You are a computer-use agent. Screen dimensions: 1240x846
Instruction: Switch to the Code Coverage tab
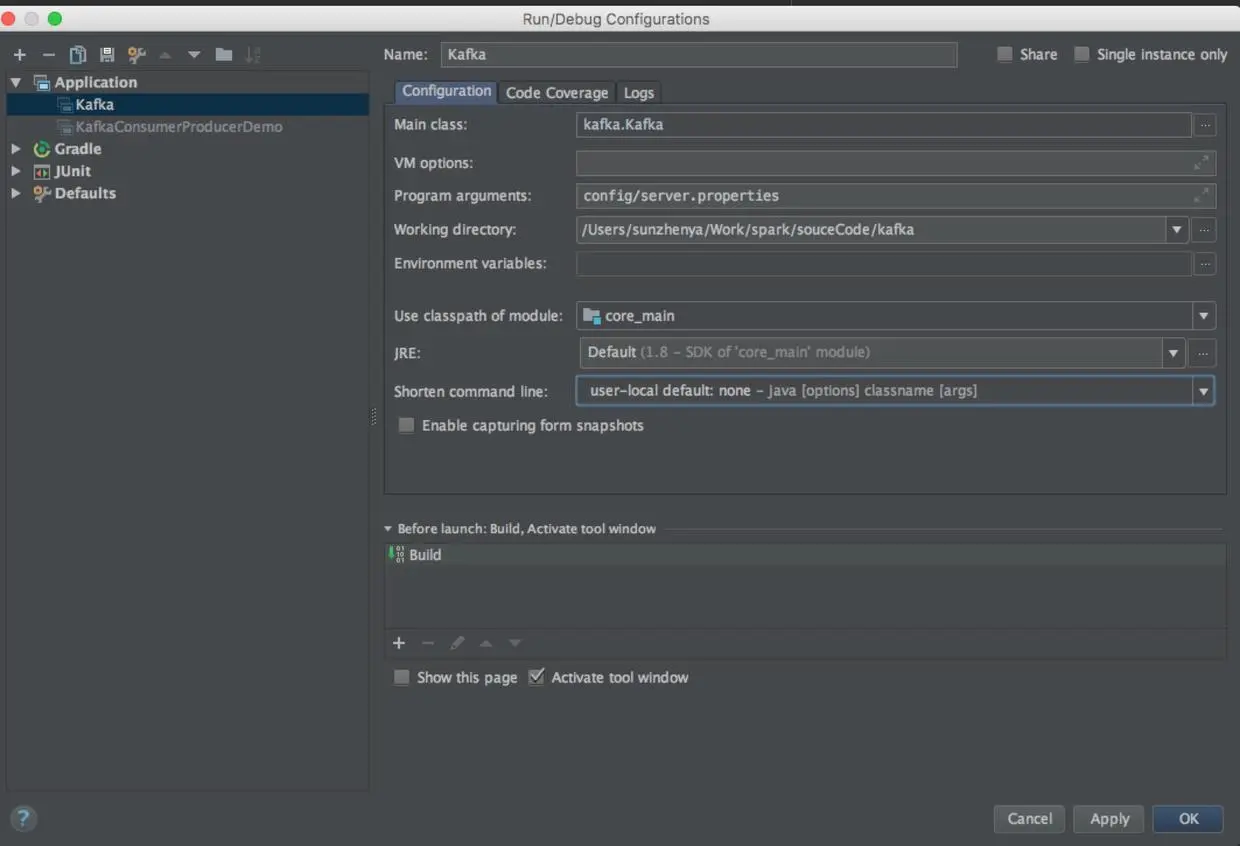pyautogui.click(x=557, y=93)
